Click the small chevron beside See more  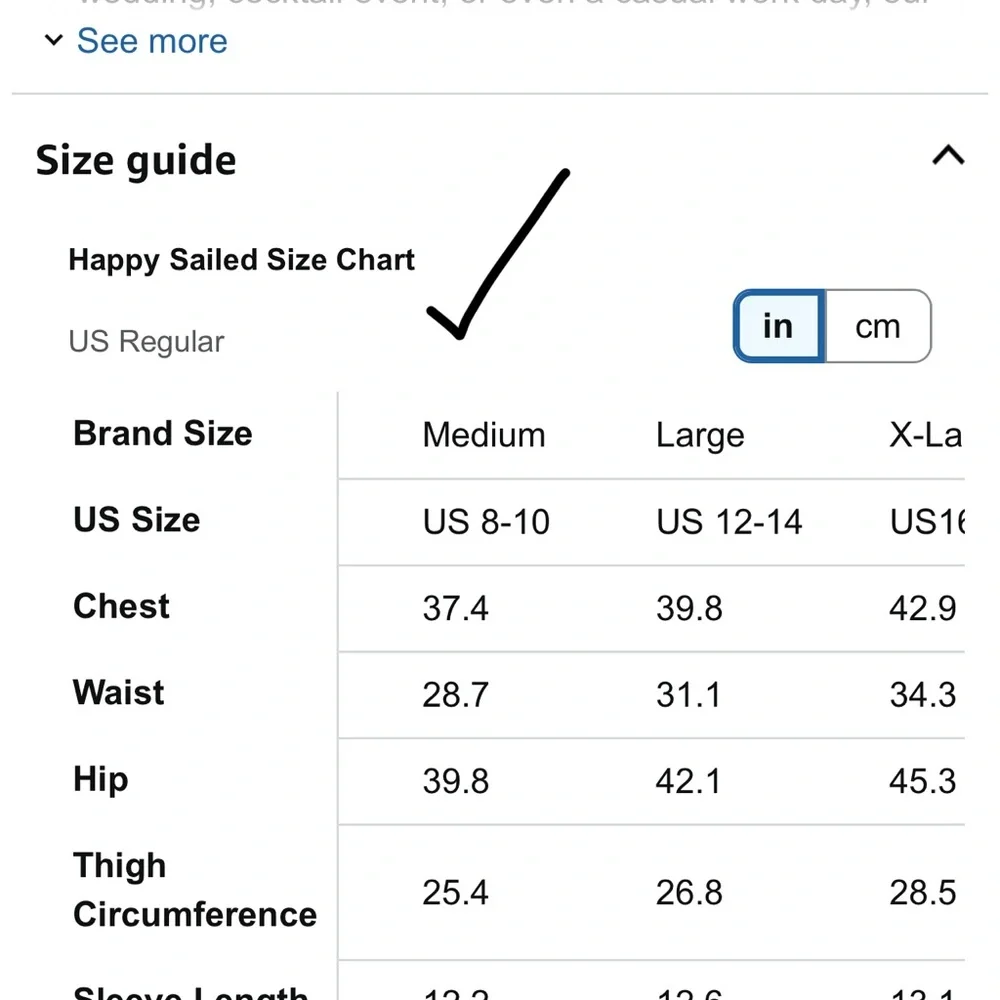tap(53, 42)
